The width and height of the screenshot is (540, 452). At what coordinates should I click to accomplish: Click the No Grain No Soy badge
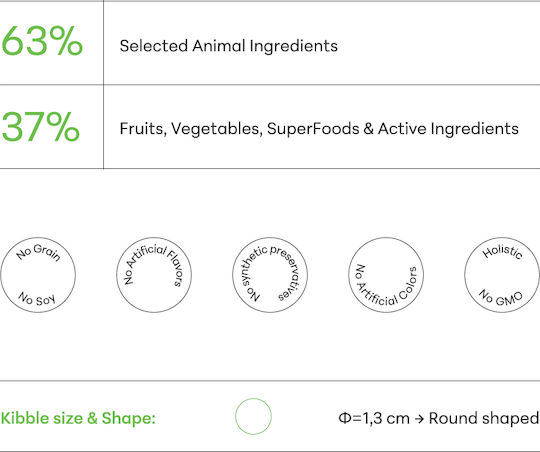(38, 275)
